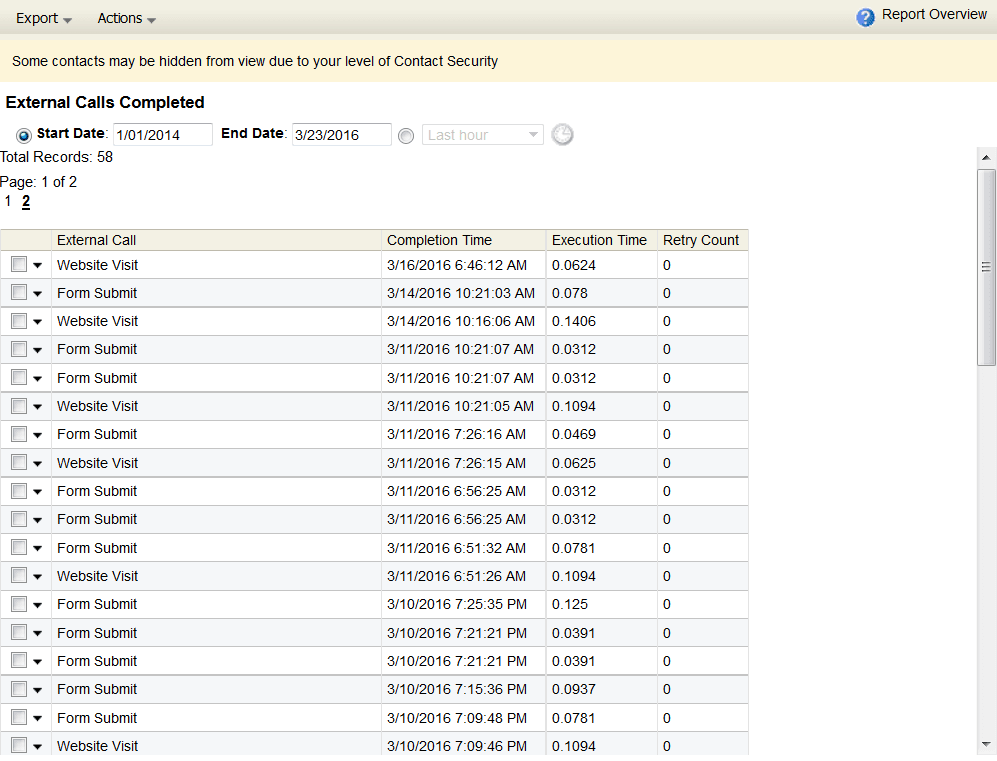Open the Report Overview help icon
This screenshot has height=761, width=997.
[865, 16]
